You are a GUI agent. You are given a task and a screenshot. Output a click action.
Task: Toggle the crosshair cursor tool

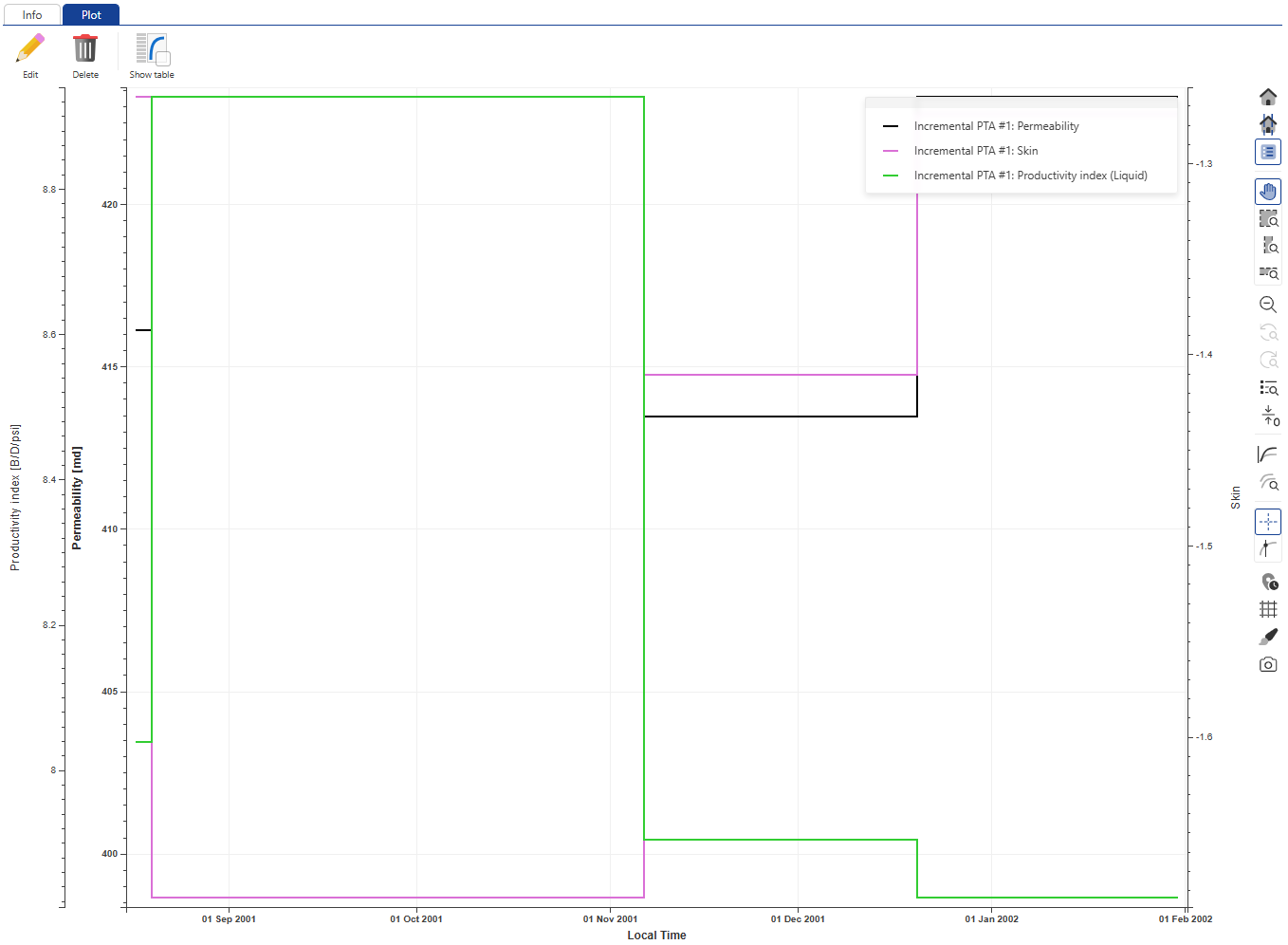(1268, 522)
